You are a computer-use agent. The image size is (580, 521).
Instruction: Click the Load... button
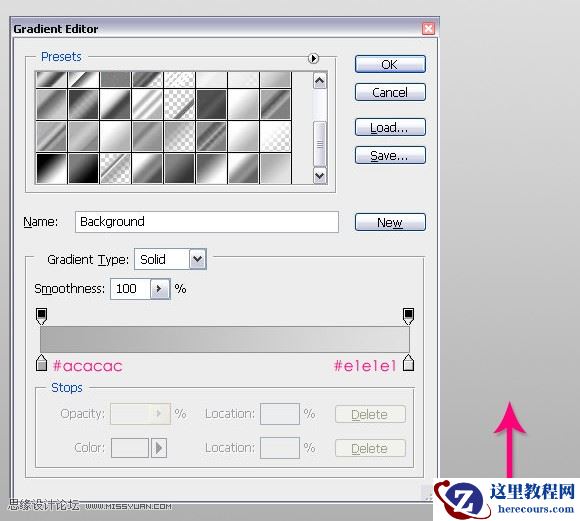click(390, 127)
